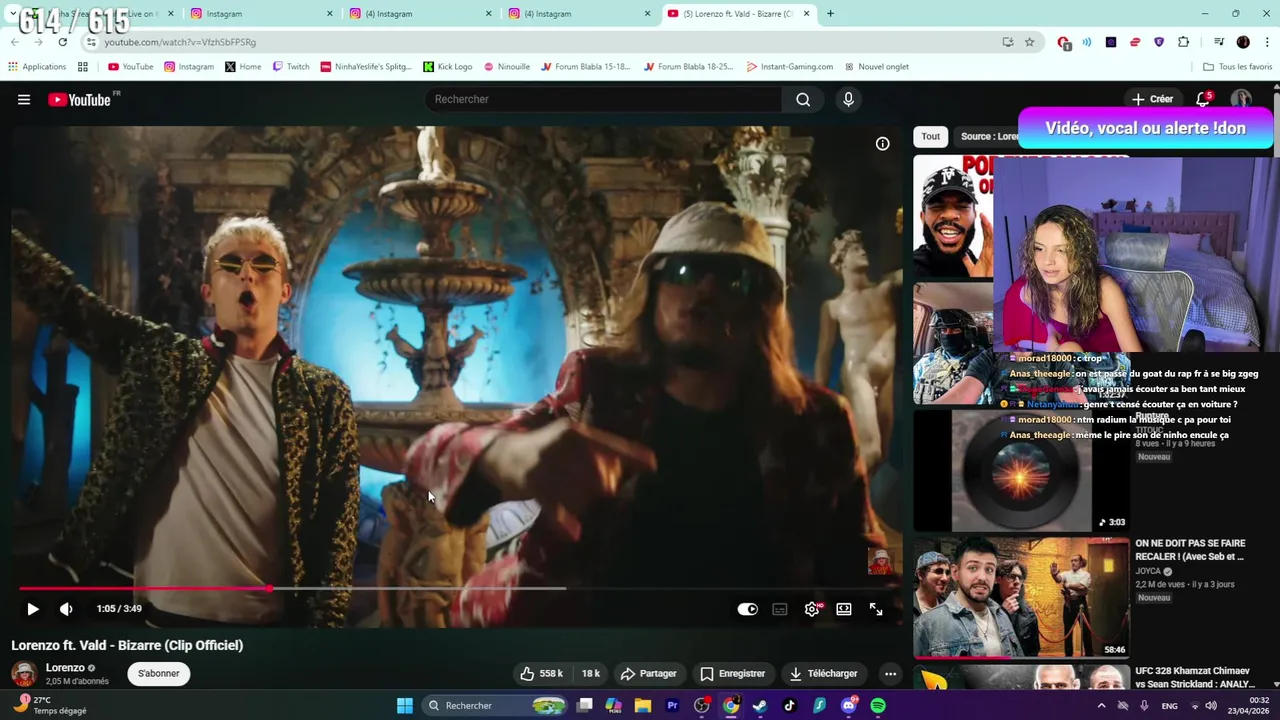
Task: Open the Lorenzo channel avatar
Action: [x=24, y=674]
